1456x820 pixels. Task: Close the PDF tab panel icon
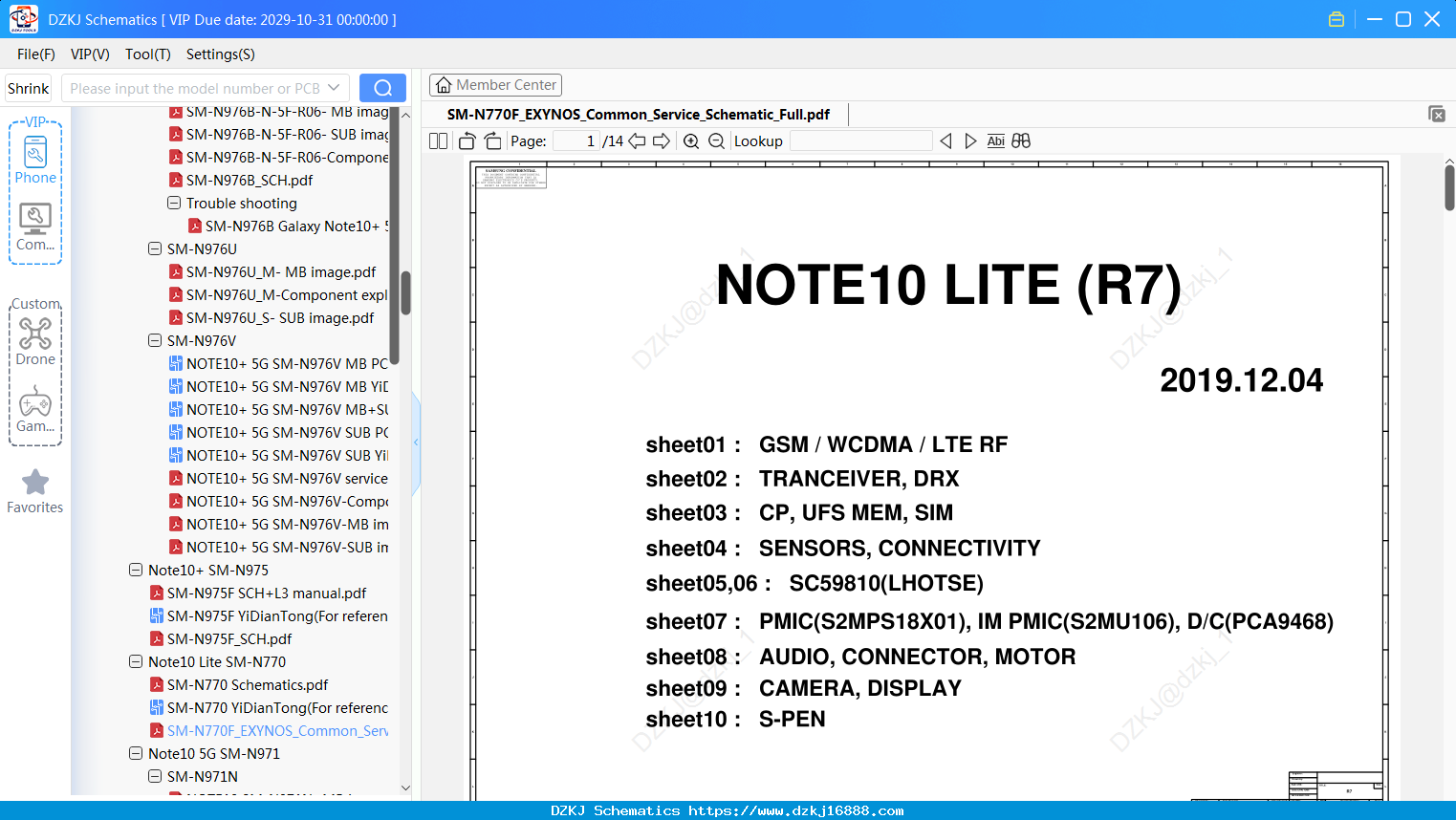click(1436, 114)
